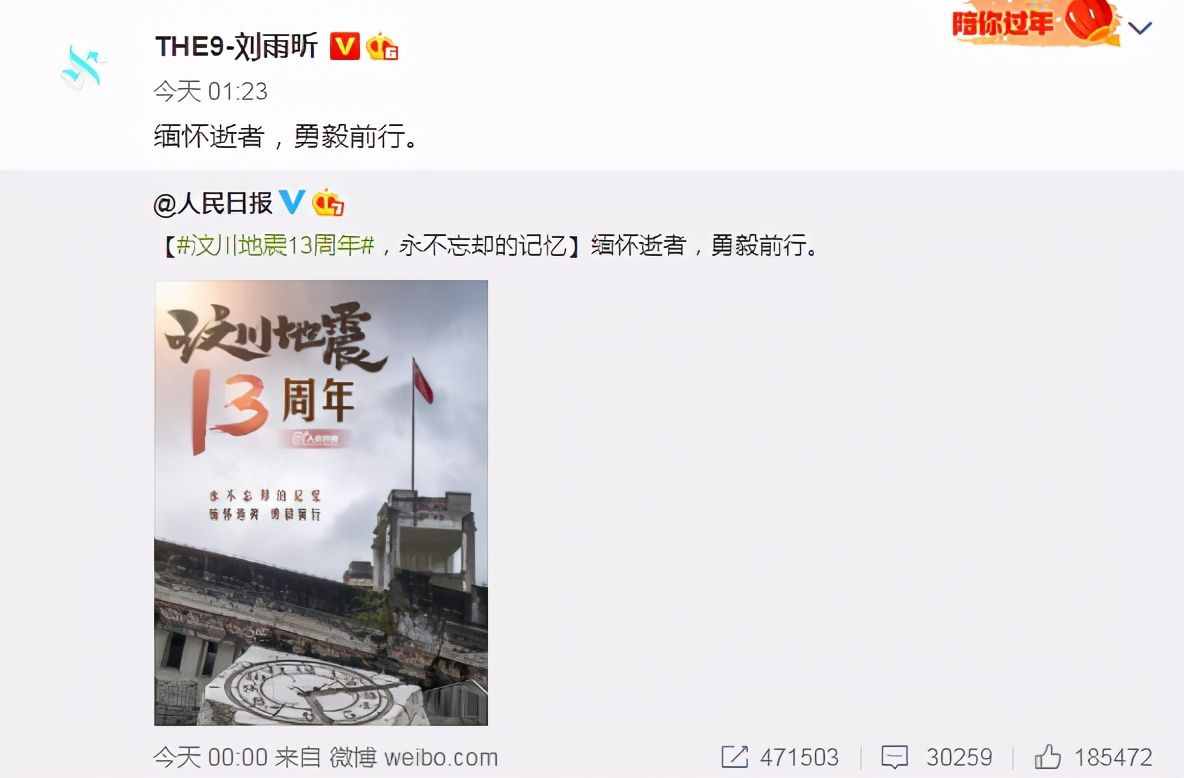
Task: Open the 汶川地震13周年 poster image
Action: point(321,502)
